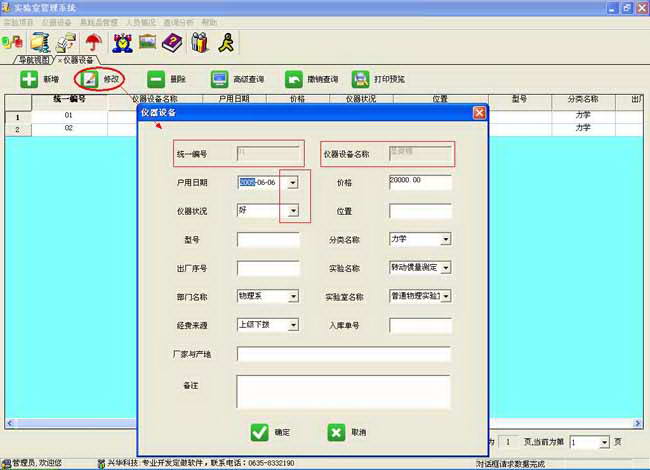This screenshot has width=650, height=470.
Task: Click the 厂家与产地 input field
Action: click(x=344, y=354)
